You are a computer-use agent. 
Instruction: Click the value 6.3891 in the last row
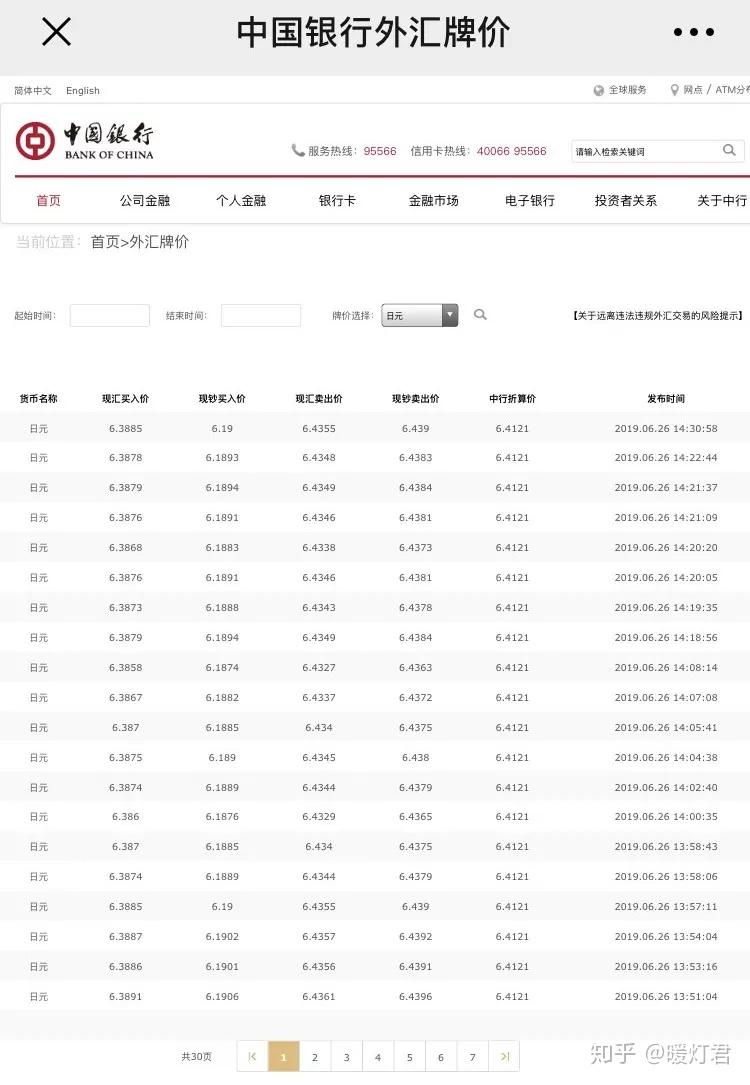[x=125, y=996]
